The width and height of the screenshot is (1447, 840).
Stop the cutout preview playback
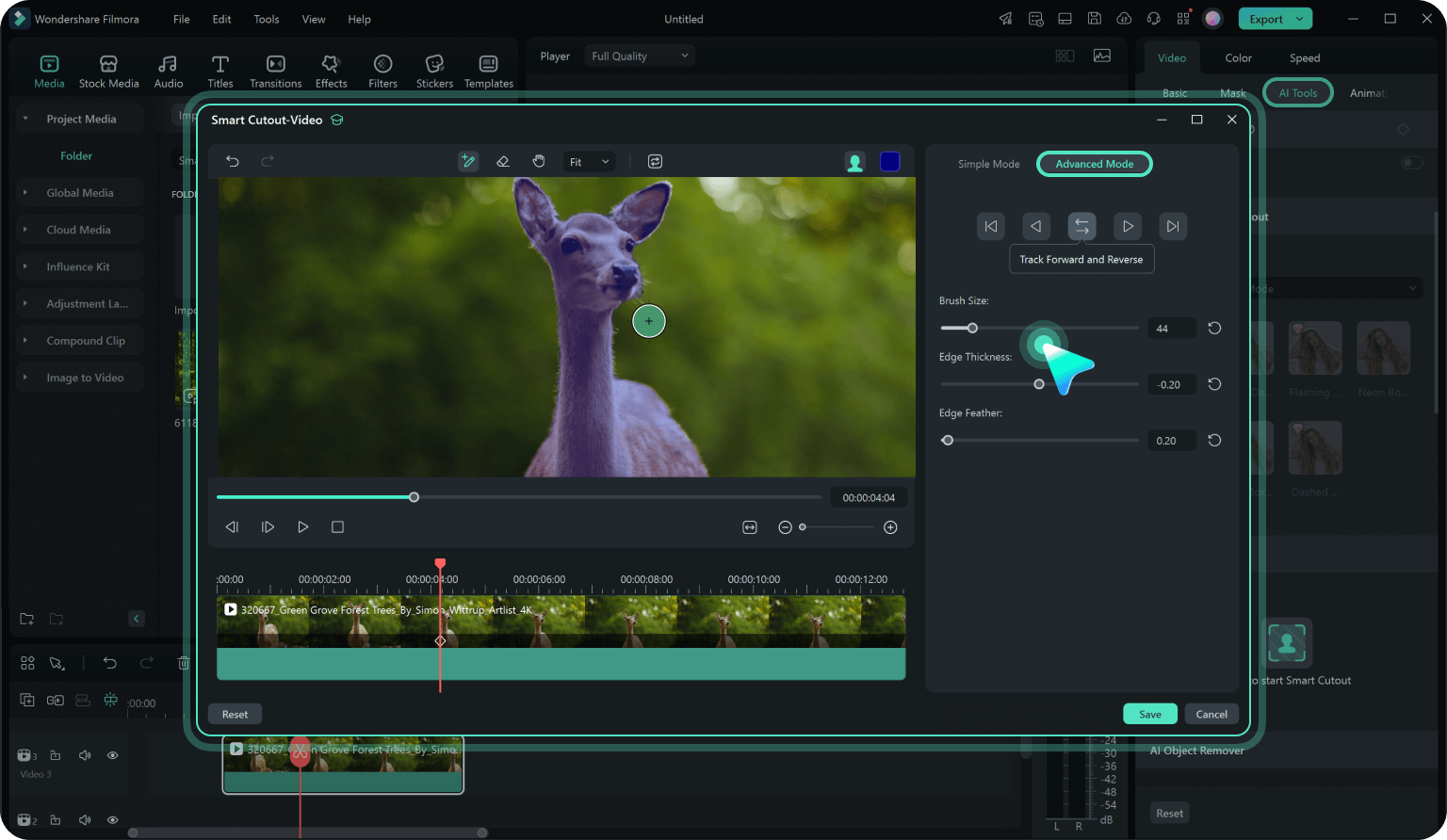[337, 527]
